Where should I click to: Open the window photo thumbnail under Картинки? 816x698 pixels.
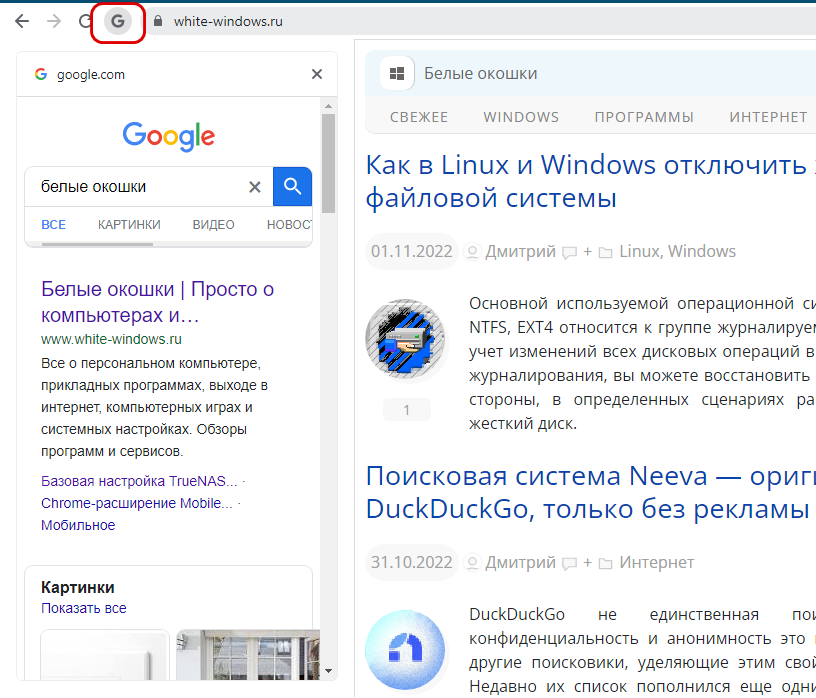coord(248,654)
